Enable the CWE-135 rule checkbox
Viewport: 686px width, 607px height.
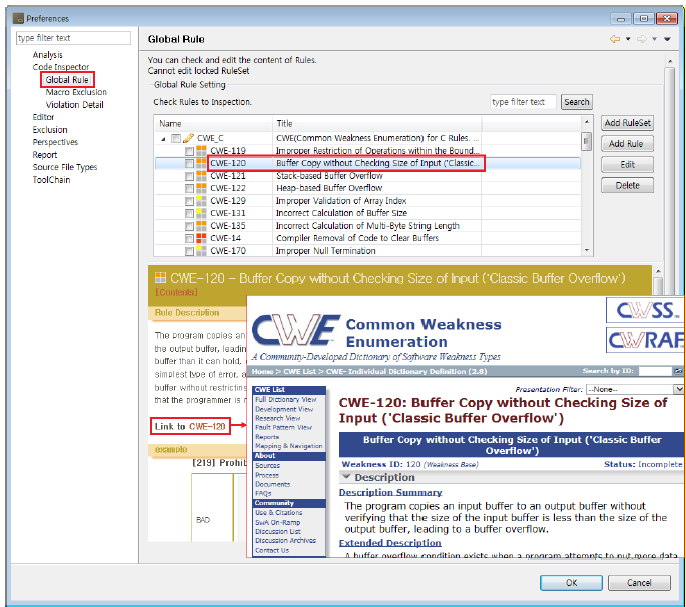point(189,226)
